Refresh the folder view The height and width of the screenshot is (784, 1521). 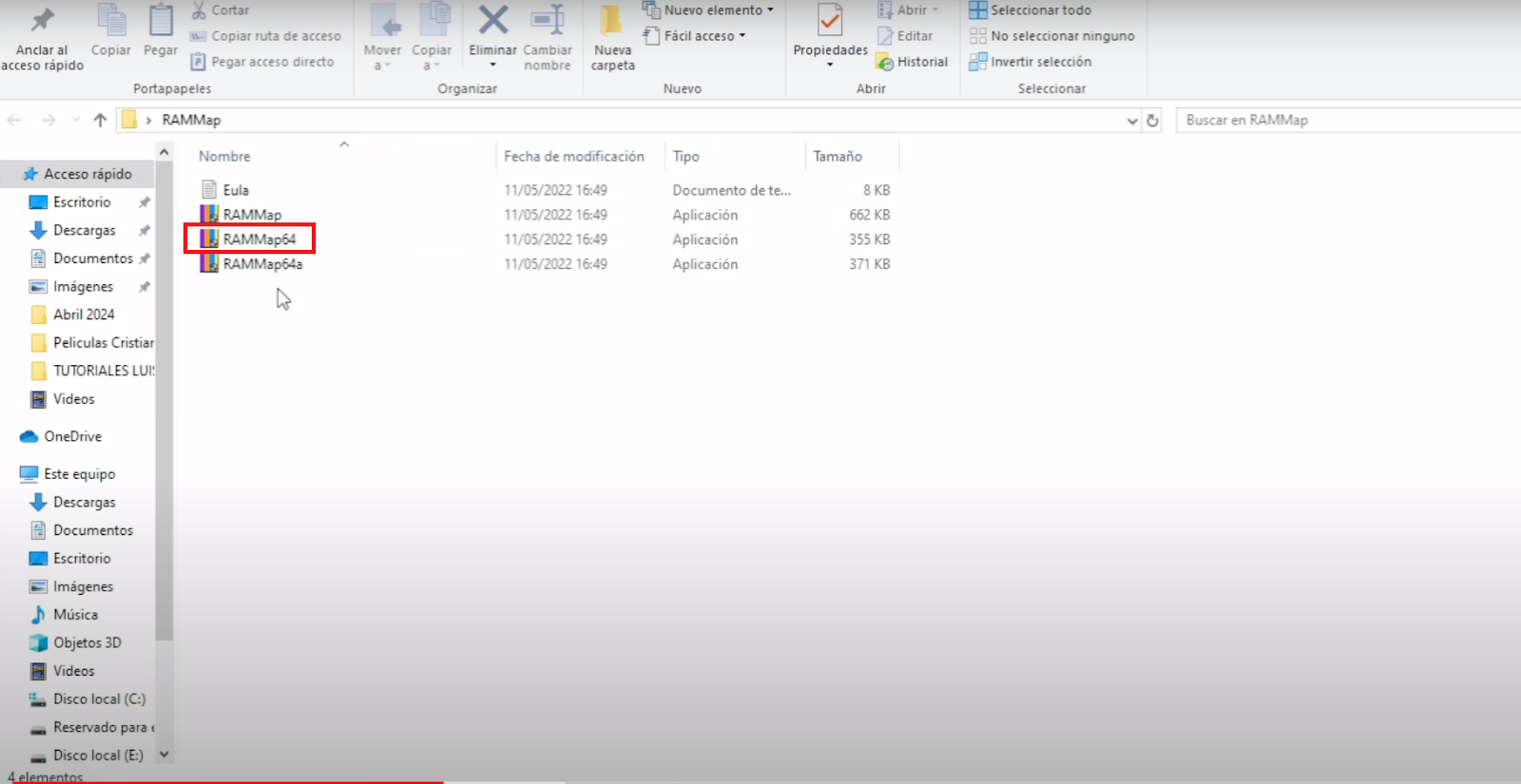1152,121
